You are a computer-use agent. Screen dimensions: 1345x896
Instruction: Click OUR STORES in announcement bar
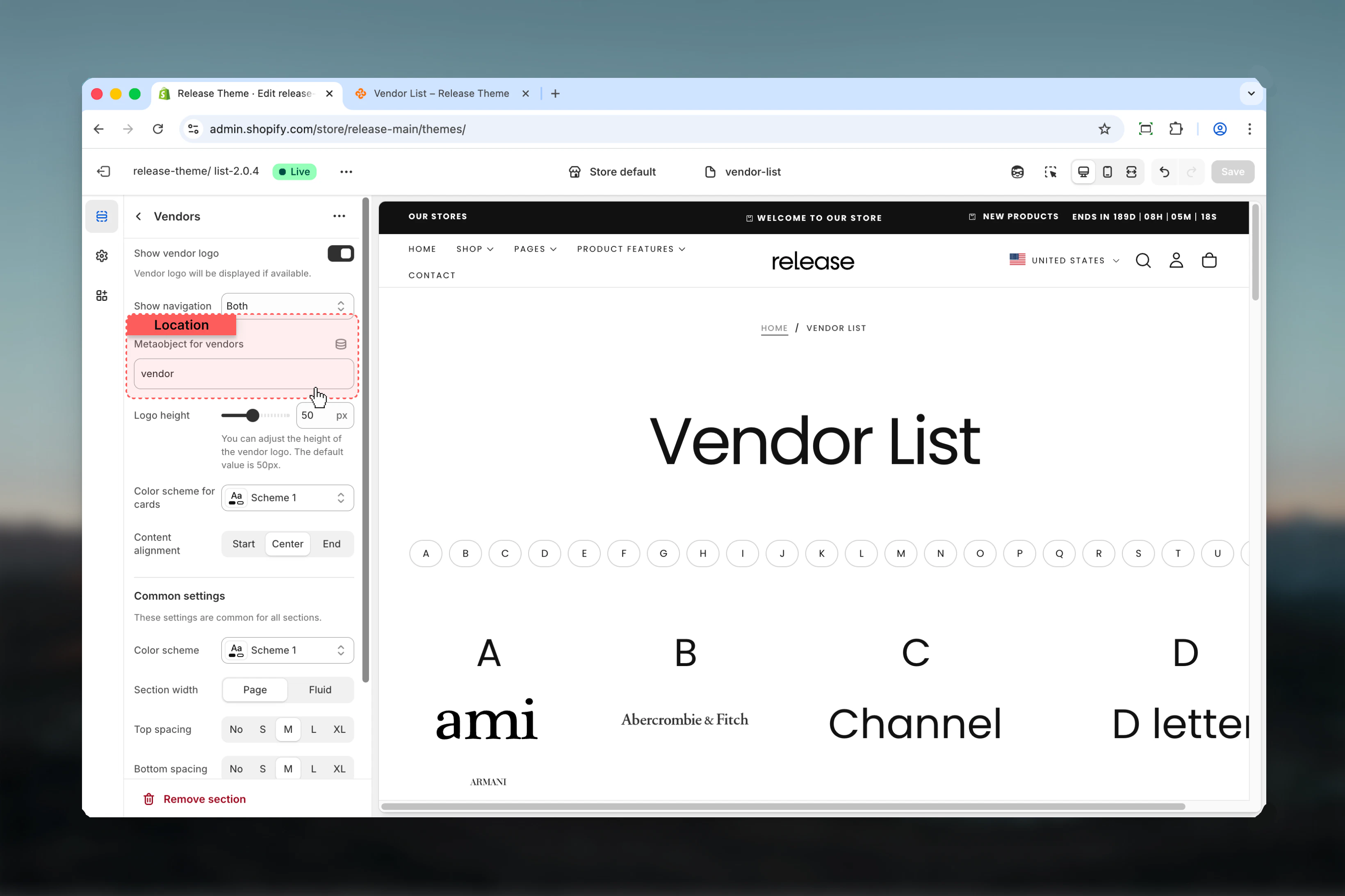[438, 216]
